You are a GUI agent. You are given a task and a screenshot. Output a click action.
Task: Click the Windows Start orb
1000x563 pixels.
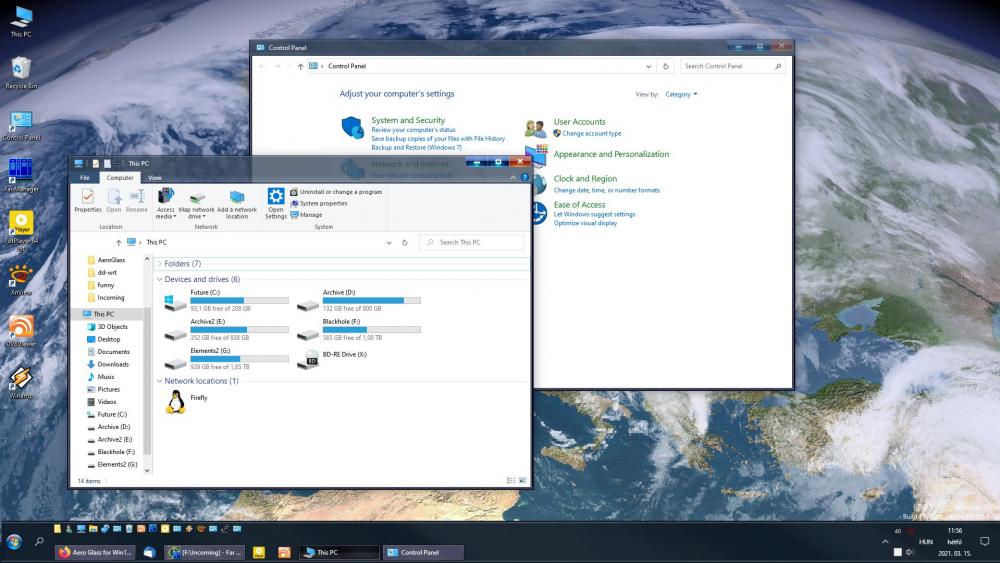(x=15, y=541)
